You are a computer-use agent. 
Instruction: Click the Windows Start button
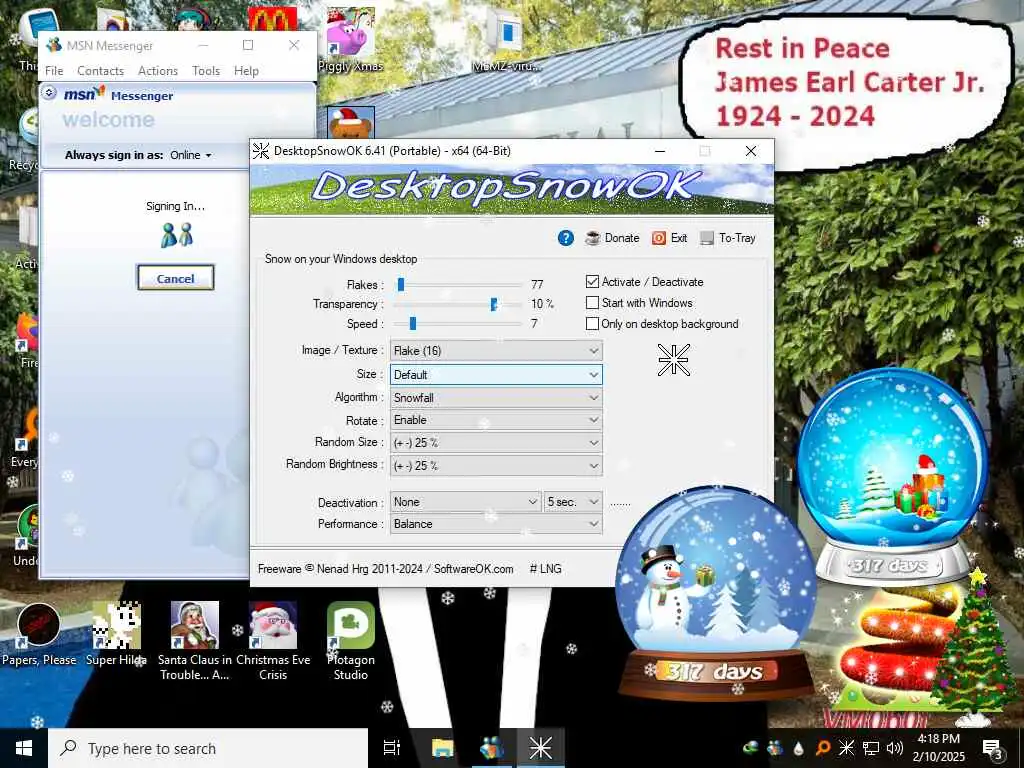tap(24, 748)
